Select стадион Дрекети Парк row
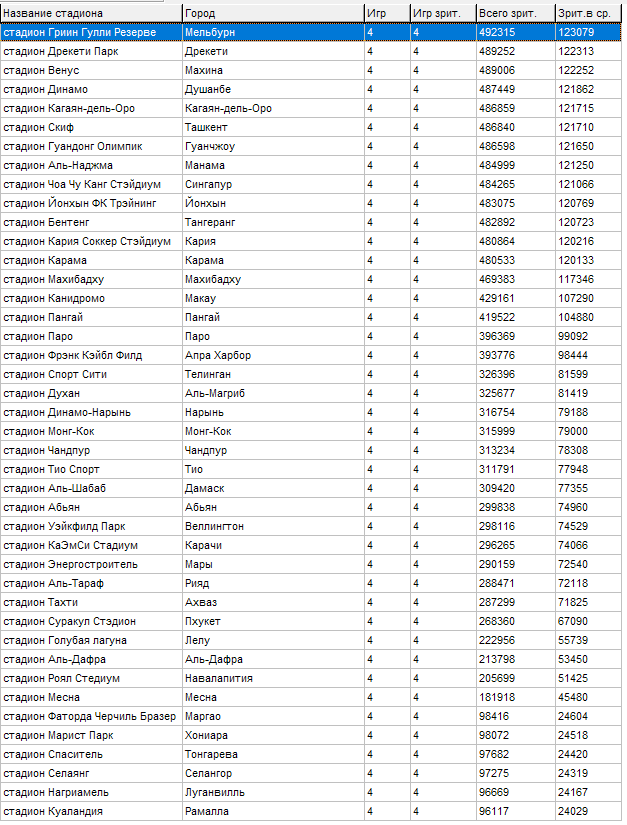 tap(61, 51)
